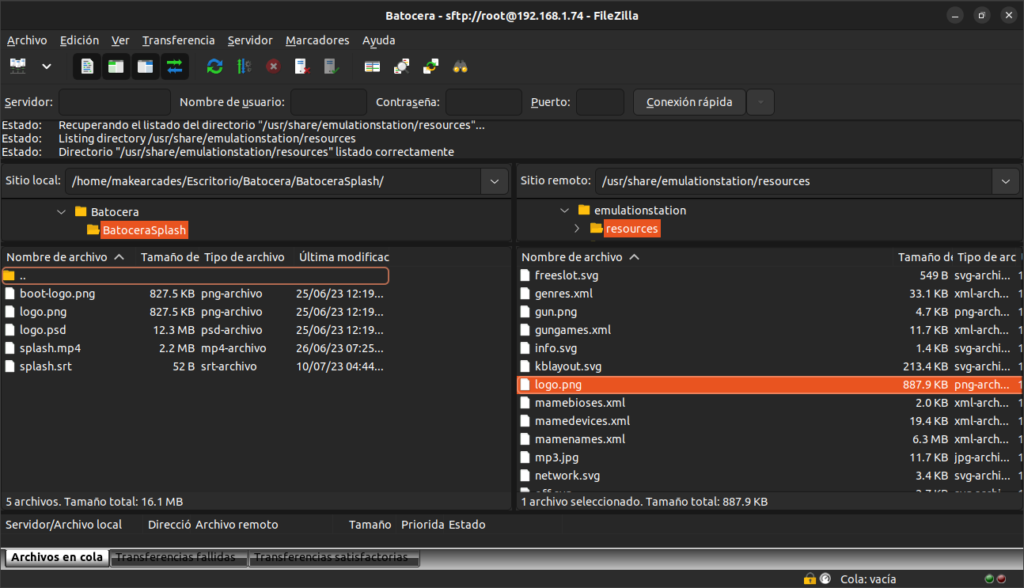Toggle the message log display
The width and height of the screenshot is (1024, 588).
coord(87,66)
